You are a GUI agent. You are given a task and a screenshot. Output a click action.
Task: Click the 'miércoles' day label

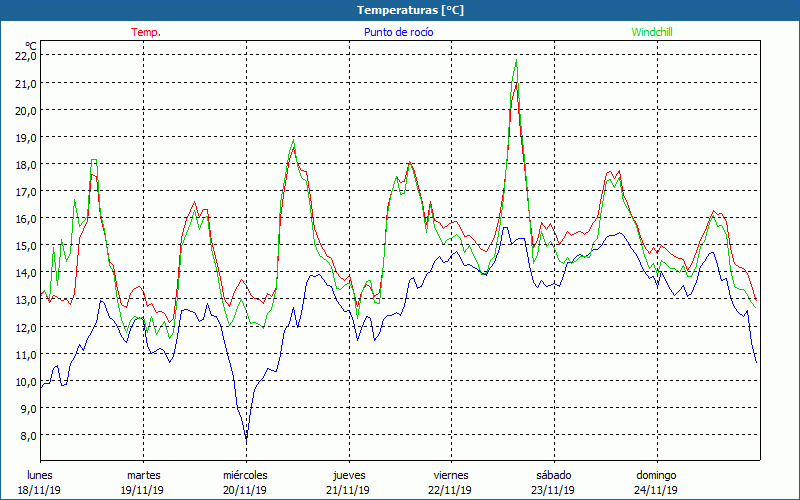pos(245,475)
